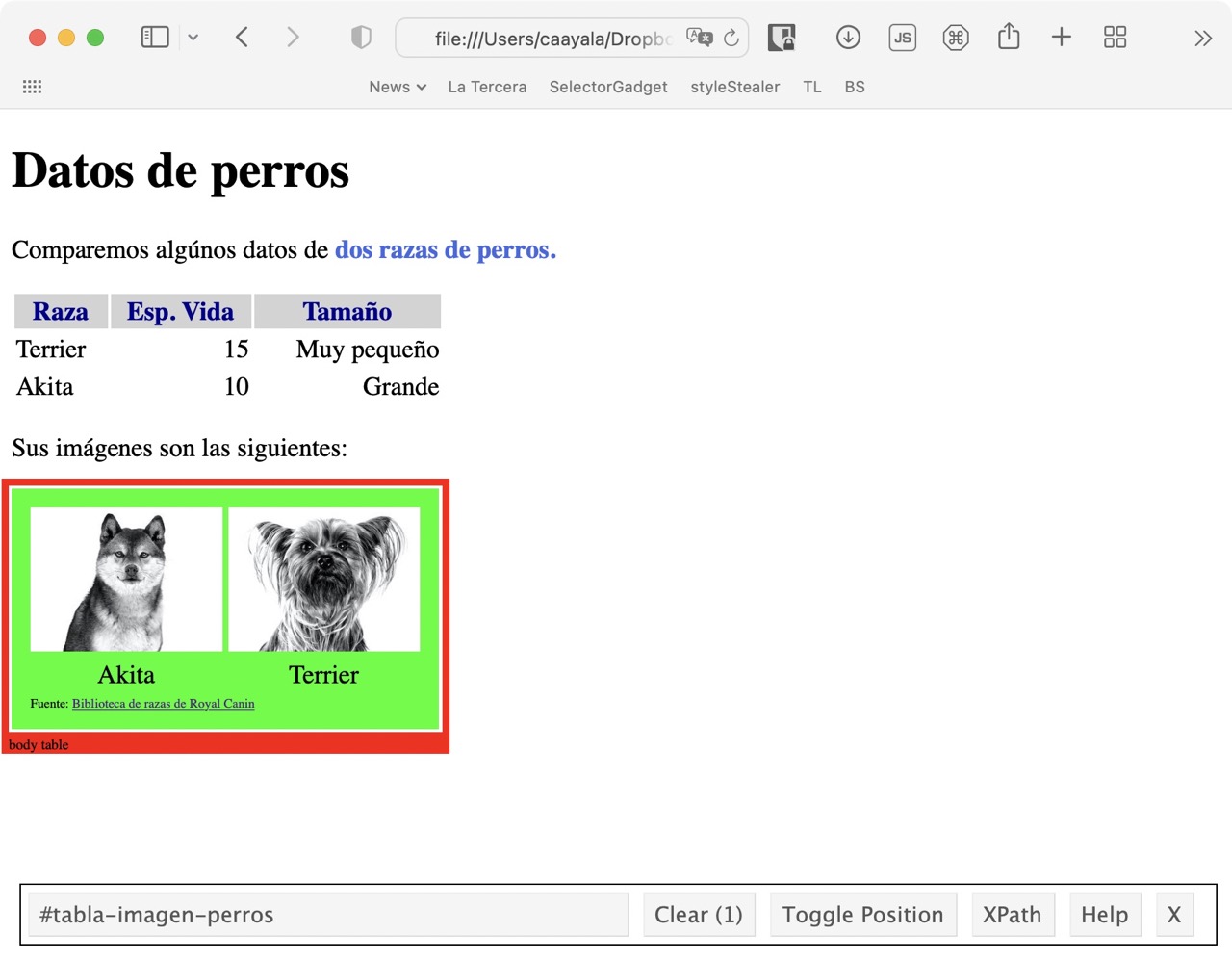Show the downloads list
Screen dimensions: 1232x960
tap(848, 38)
